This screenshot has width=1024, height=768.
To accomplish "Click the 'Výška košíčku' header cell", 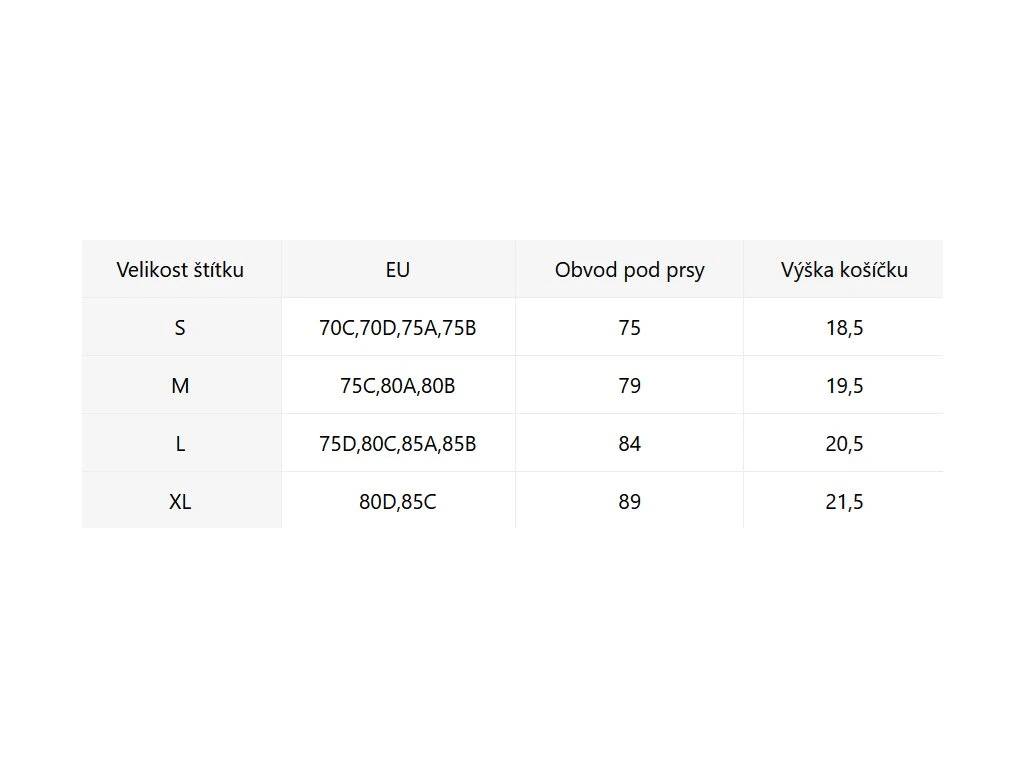I will (845, 270).
